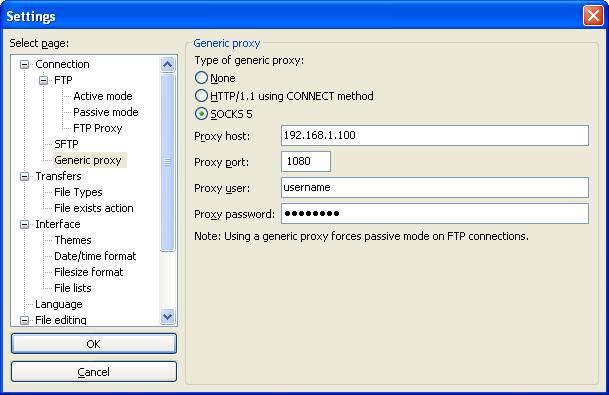This screenshot has height=395, width=609.
Task: Select the FTP tree item label
Action: point(63,80)
